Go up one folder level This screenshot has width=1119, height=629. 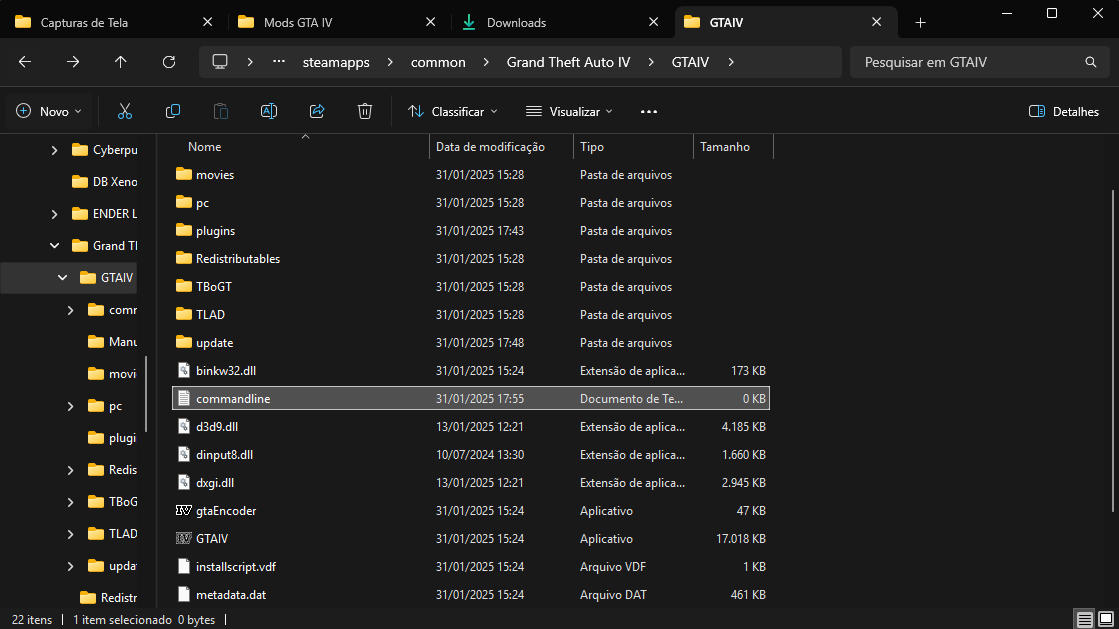point(121,62)
